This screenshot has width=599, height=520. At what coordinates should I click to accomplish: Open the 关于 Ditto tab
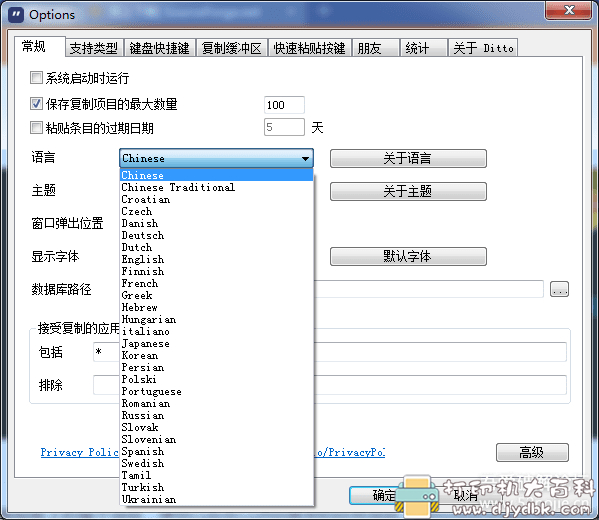(483, 48)
